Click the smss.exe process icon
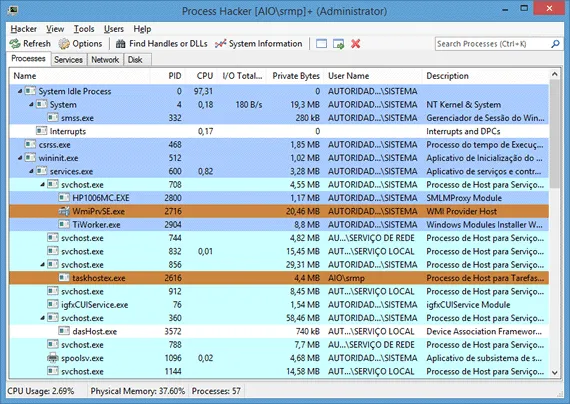The image size is (570, 404). [53, 118]
